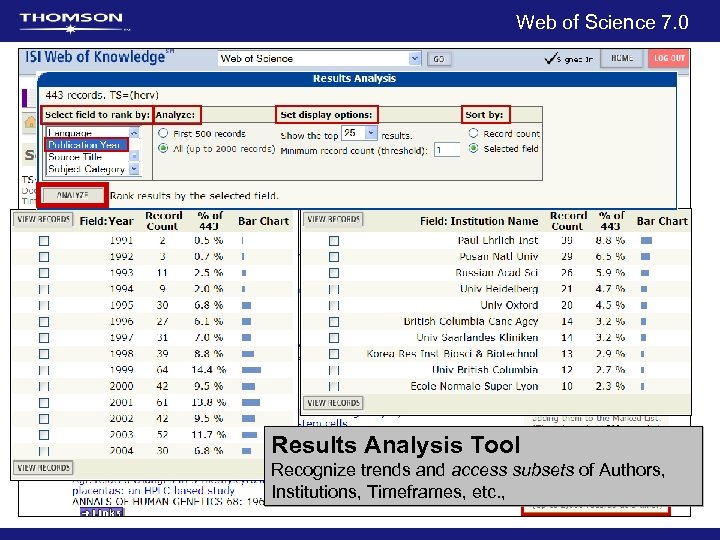Check the box for year 1996
720x540 pixels.
coord(44,321)
